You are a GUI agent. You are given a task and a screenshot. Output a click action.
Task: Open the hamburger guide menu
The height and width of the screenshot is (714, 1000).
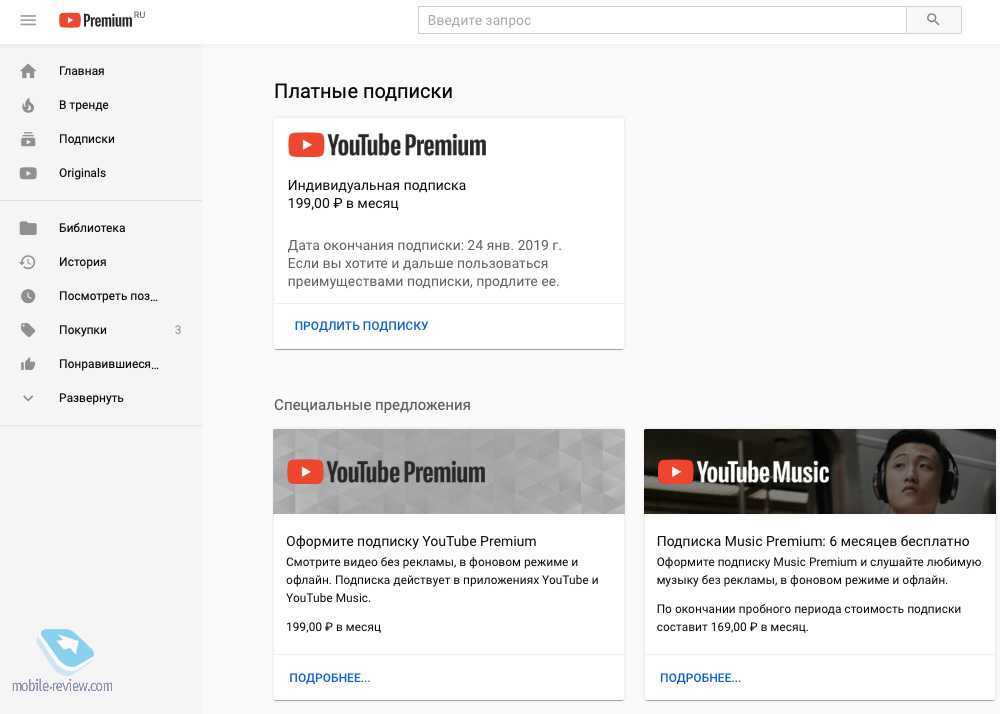28,20
